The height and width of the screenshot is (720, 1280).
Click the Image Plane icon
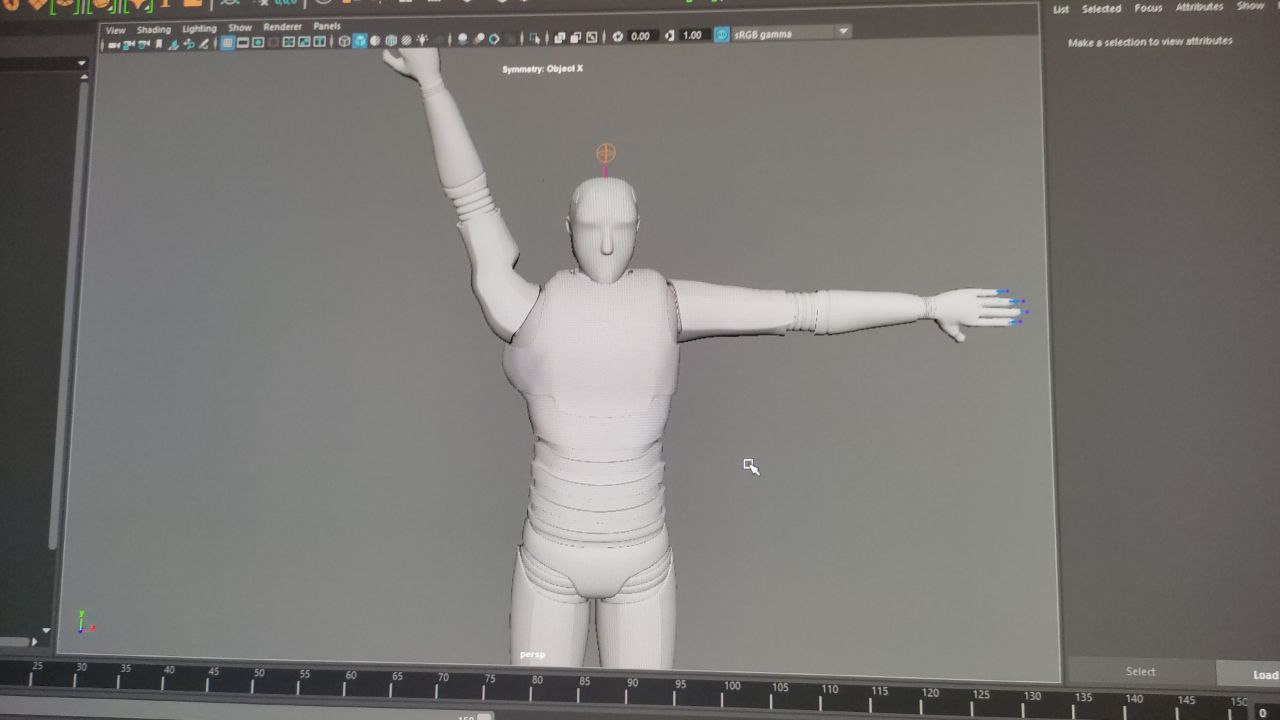[x=173, y=44]
